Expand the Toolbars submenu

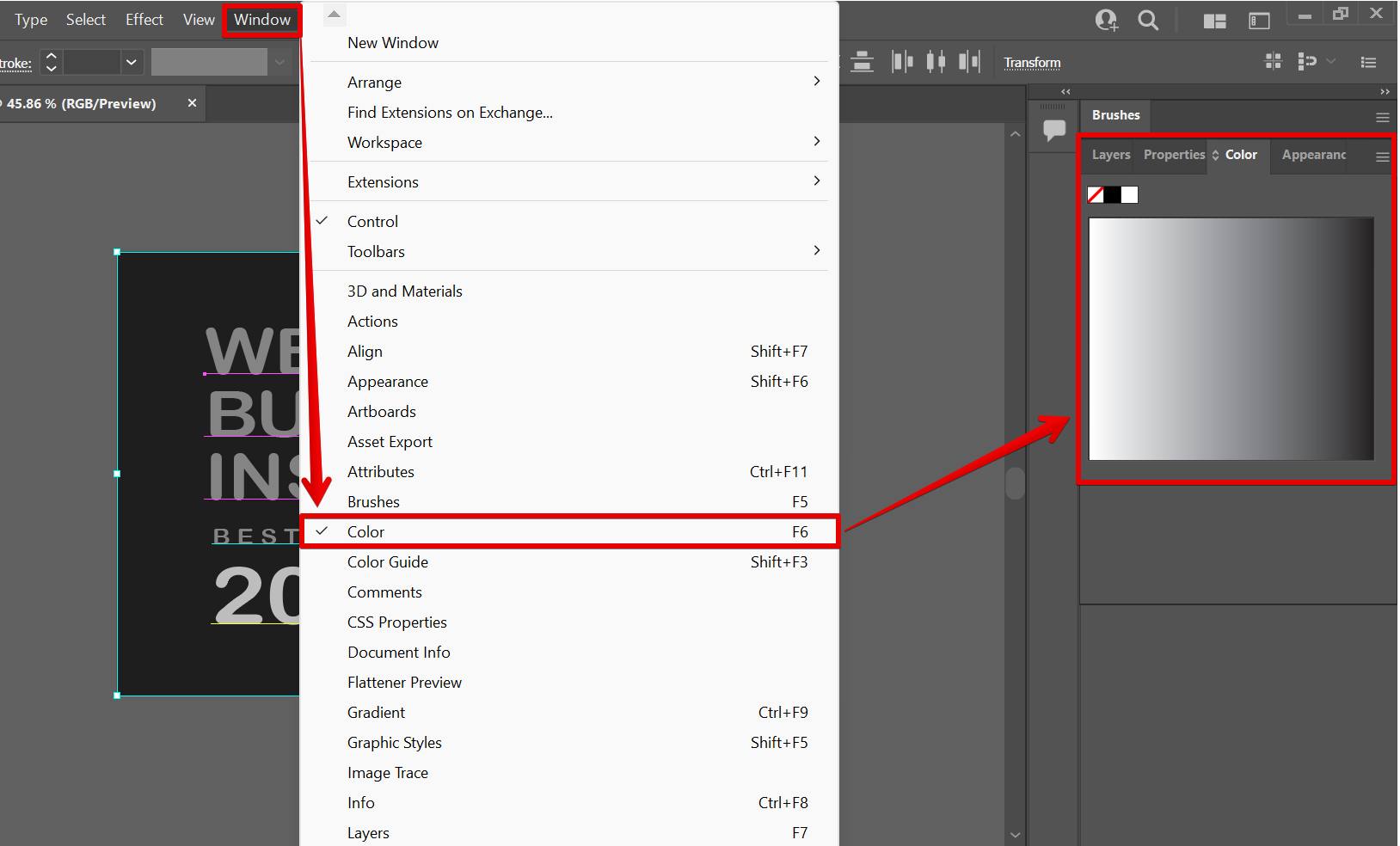coord(376,251)
